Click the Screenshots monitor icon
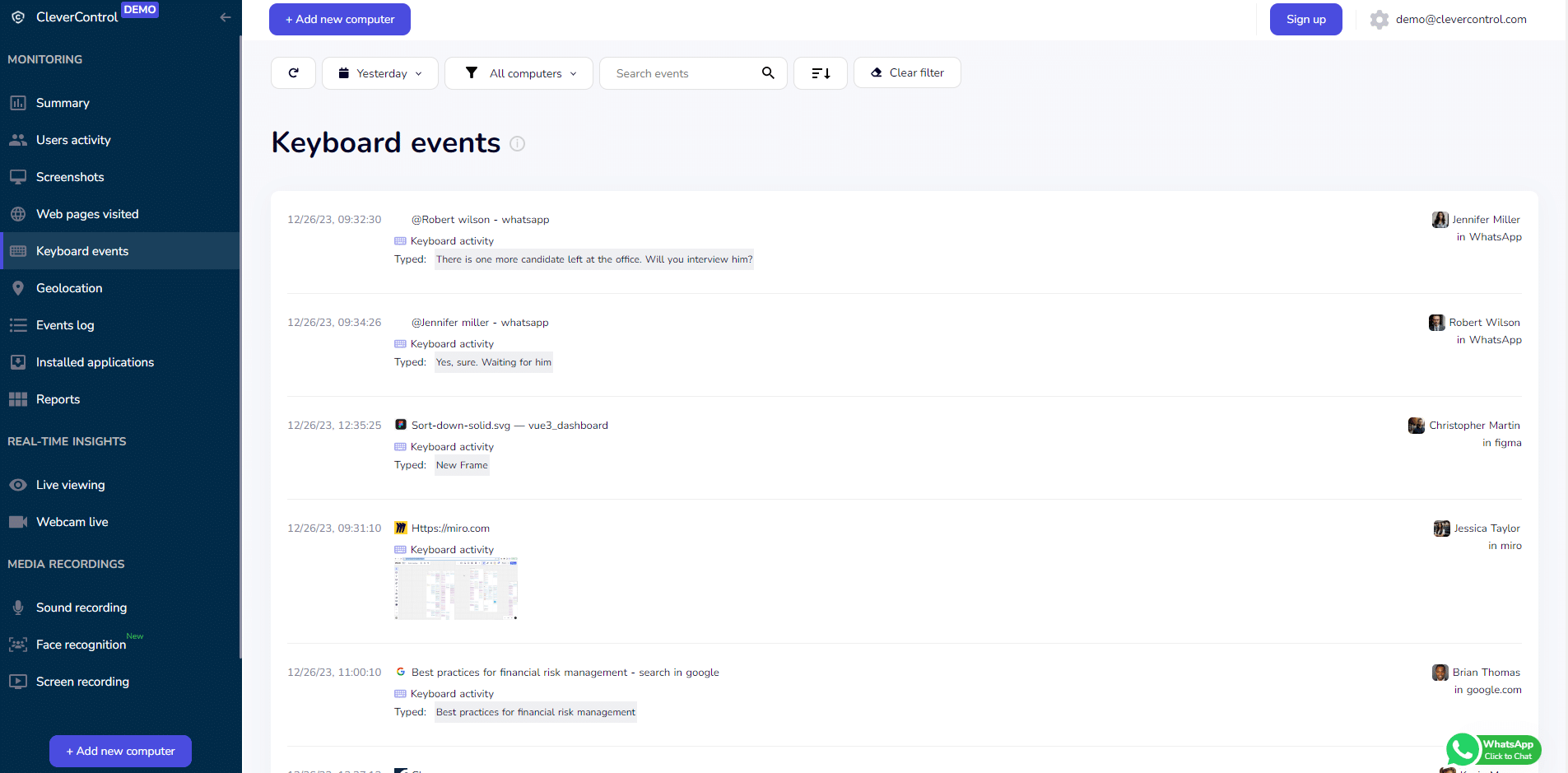1568x773 pixels. [18, 177]
